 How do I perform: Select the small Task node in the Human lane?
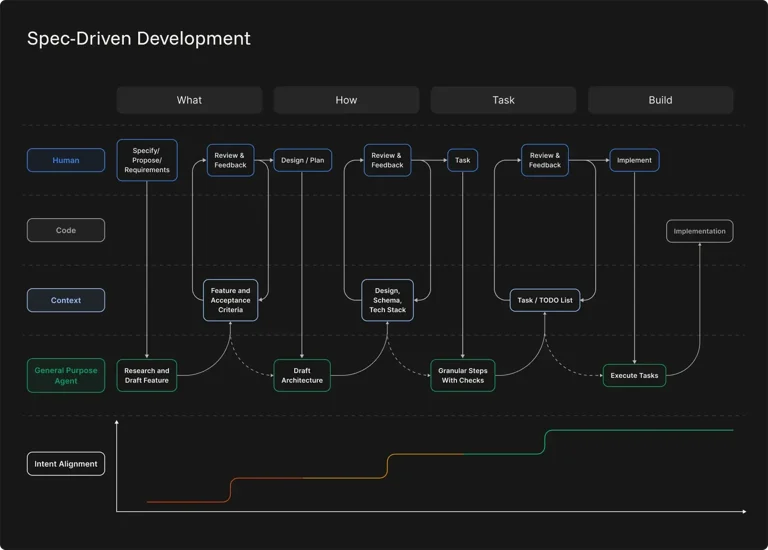coord(462,160)
